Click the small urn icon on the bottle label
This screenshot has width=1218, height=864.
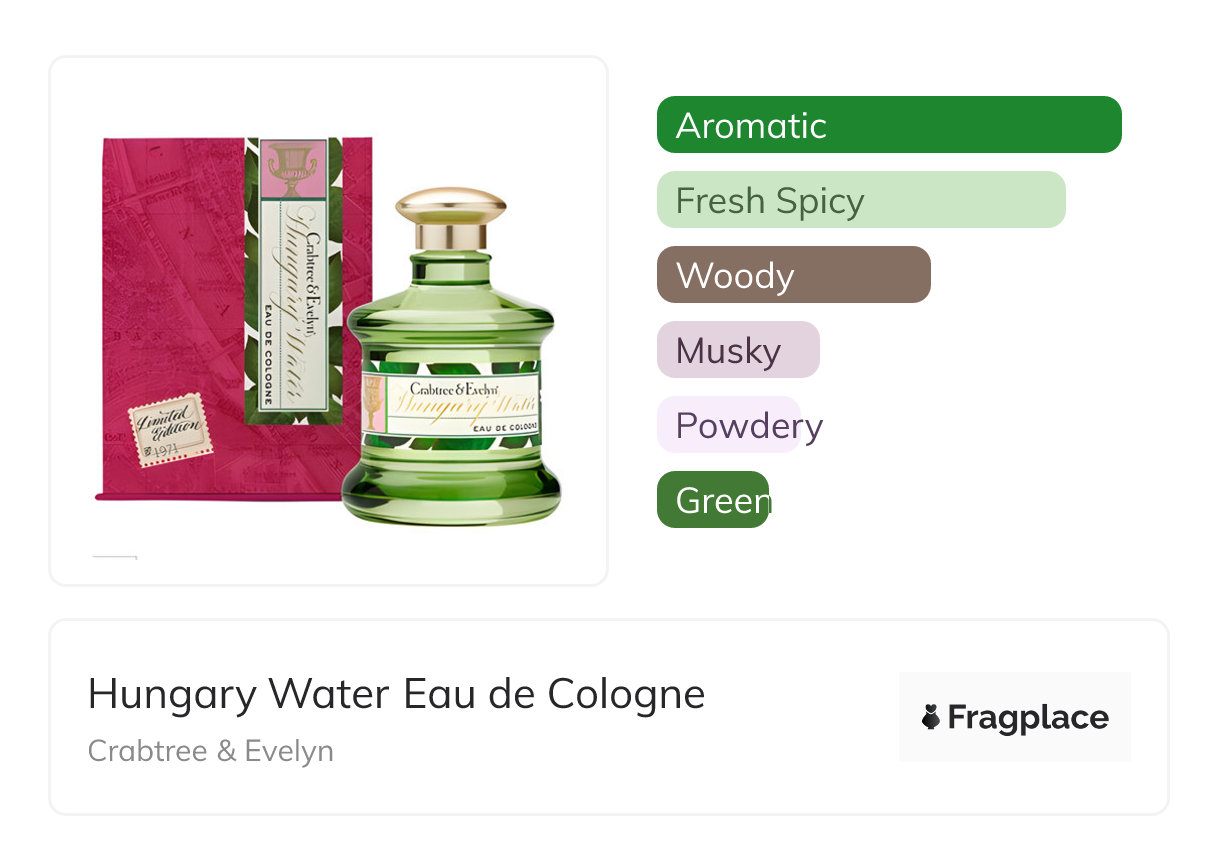374,403
